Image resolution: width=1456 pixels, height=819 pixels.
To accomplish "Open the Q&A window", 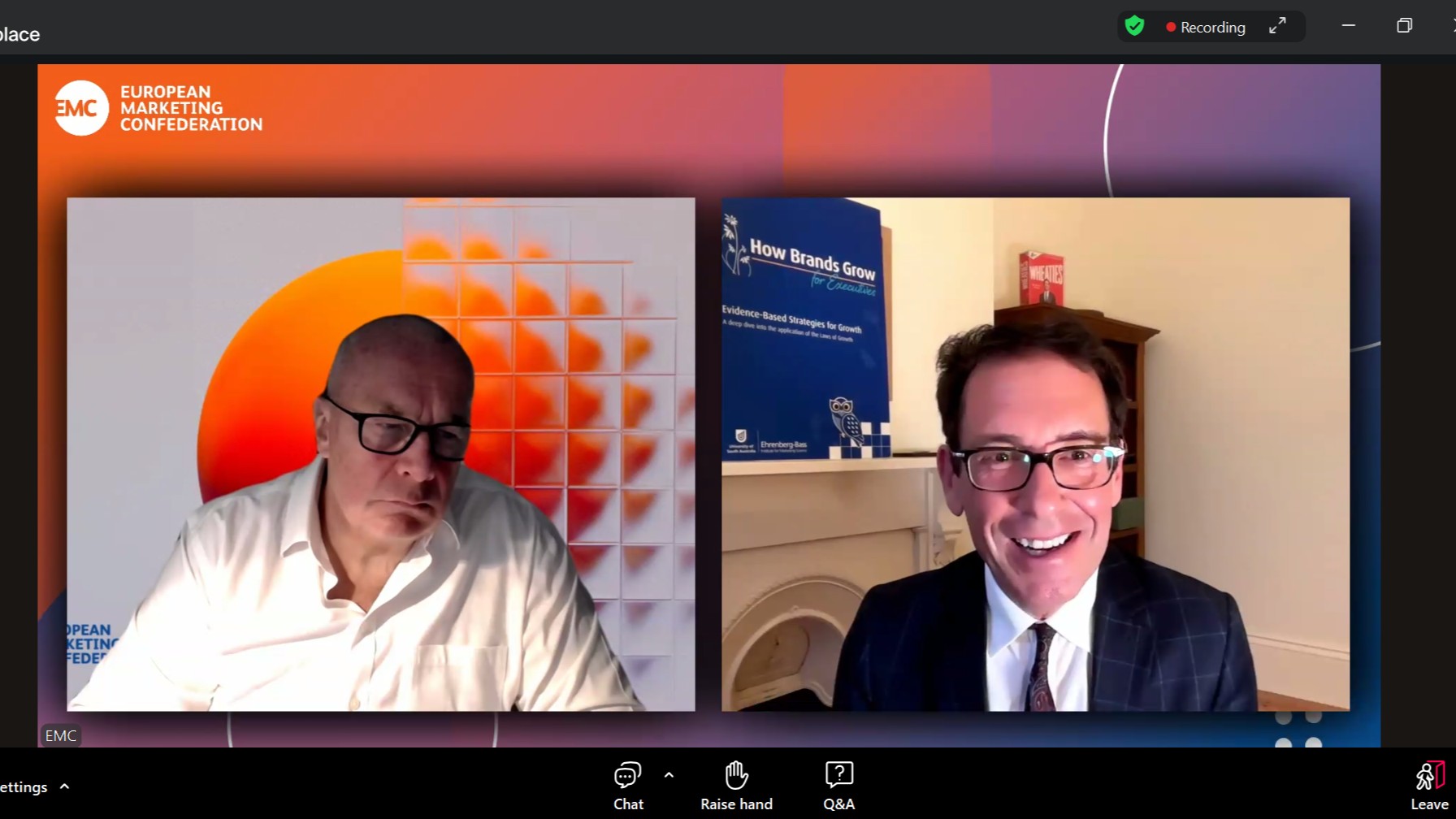I will tap(838, 785).
